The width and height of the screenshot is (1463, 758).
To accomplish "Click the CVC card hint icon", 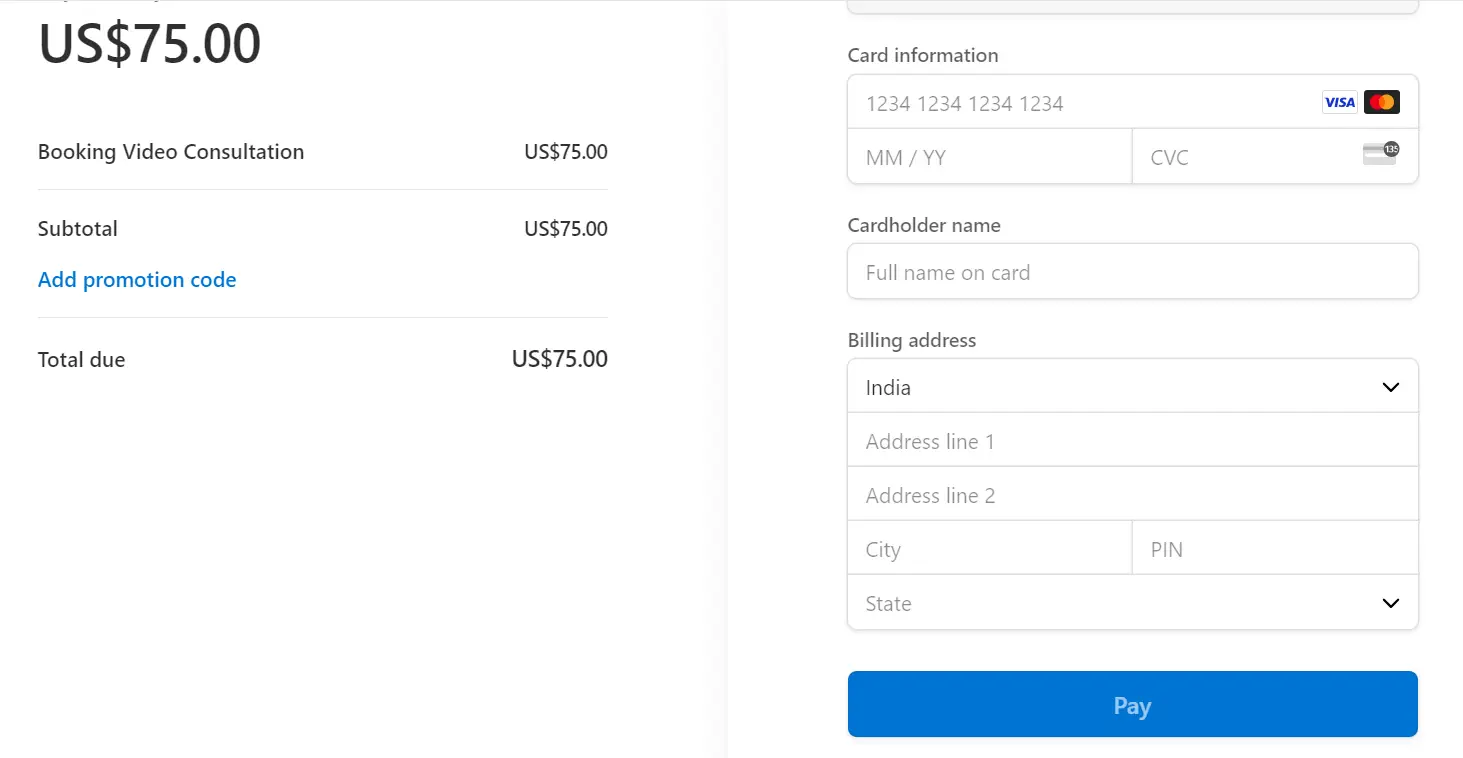I will click(1380, 154).
